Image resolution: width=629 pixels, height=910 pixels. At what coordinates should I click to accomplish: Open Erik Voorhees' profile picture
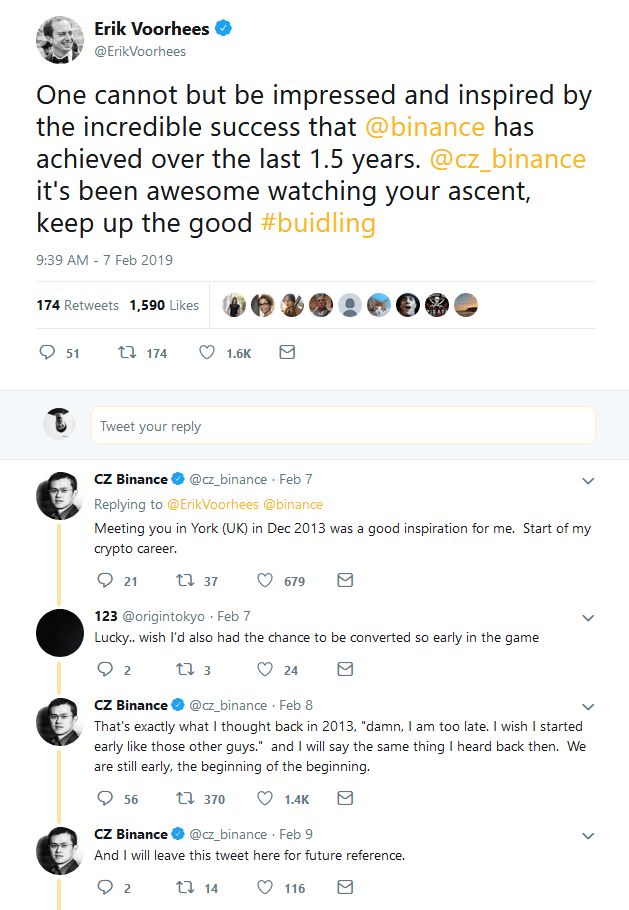coord(59,40)
